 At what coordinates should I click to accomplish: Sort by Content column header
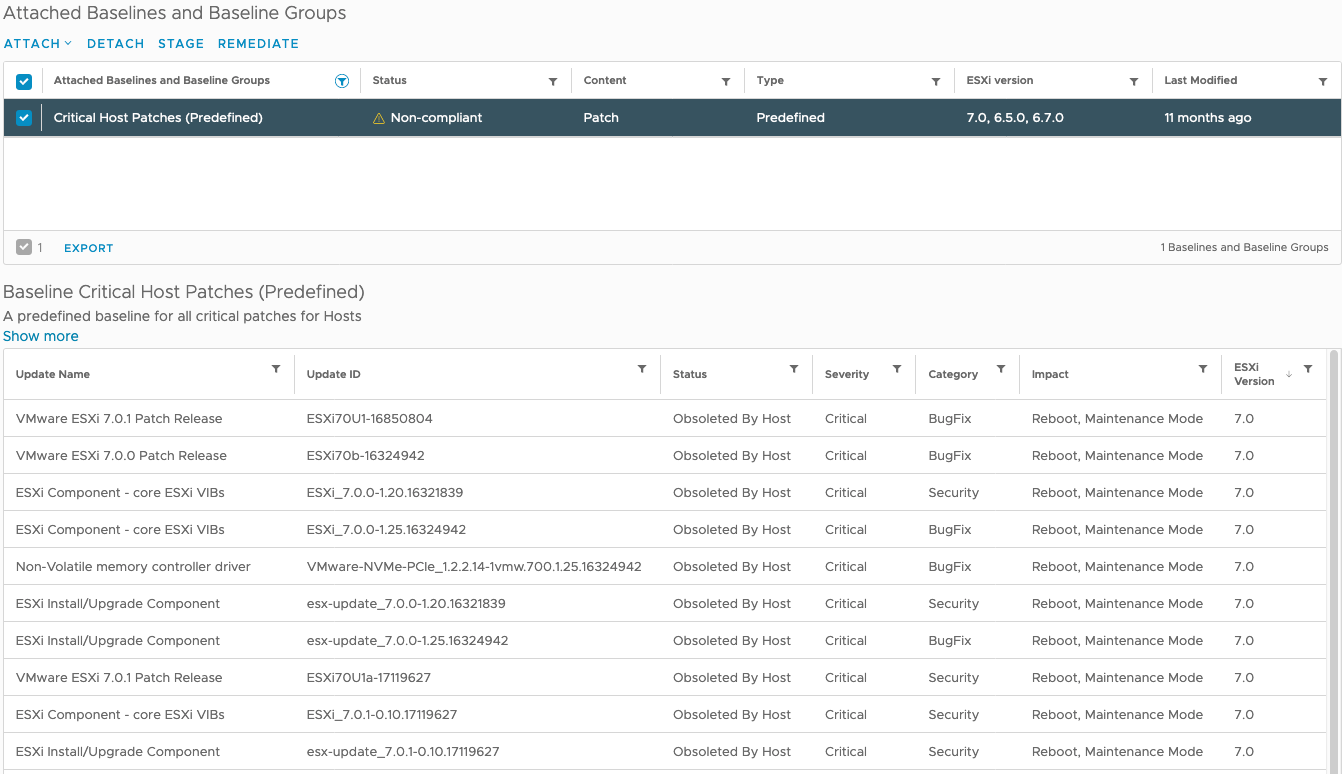(605, 81)
